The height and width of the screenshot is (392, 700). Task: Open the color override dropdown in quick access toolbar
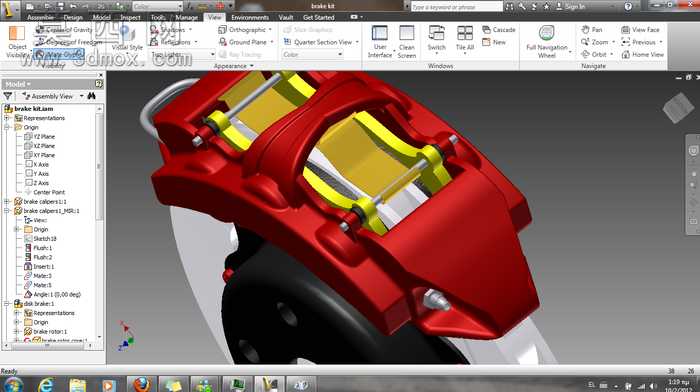pos(158,6)
